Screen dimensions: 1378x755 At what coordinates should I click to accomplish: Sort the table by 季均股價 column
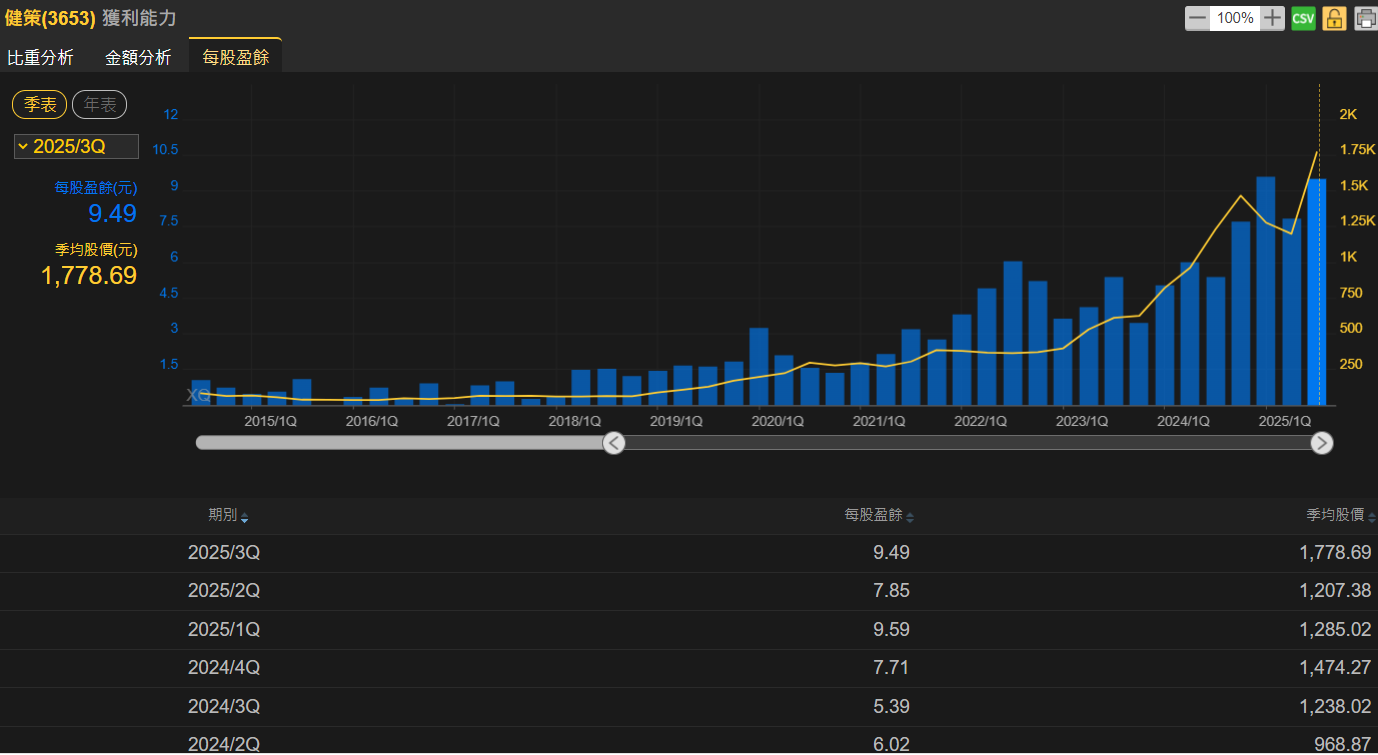[x=1341, y=516]
